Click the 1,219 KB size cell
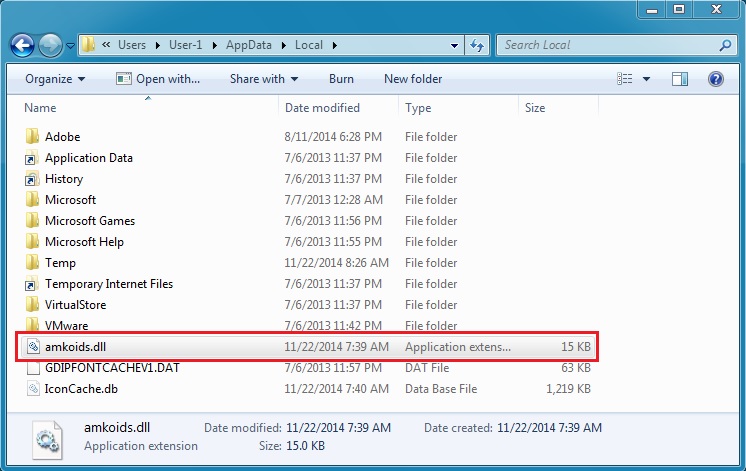This screenshot has height=471, width=746. (568, 389)
